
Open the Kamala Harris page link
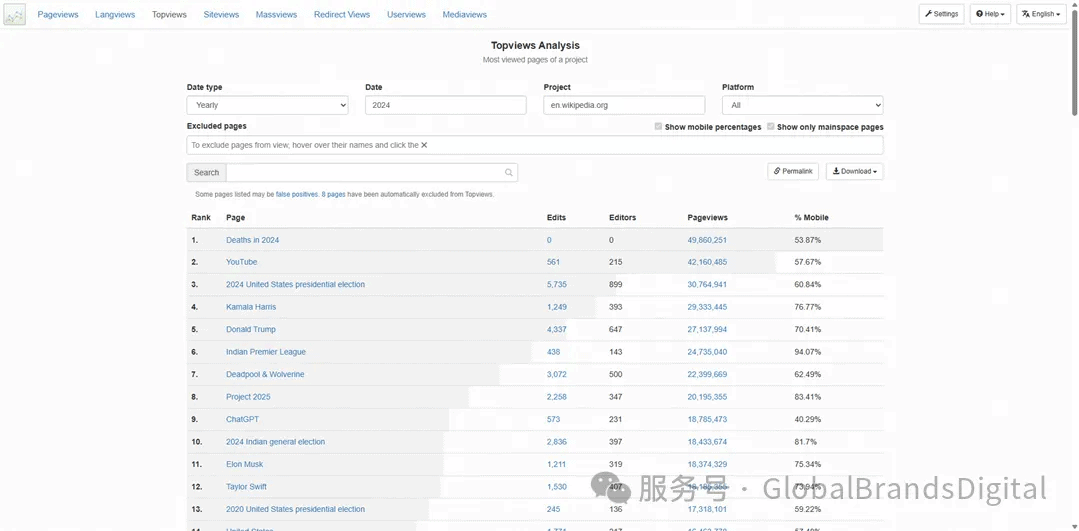(x=251, y=307)
